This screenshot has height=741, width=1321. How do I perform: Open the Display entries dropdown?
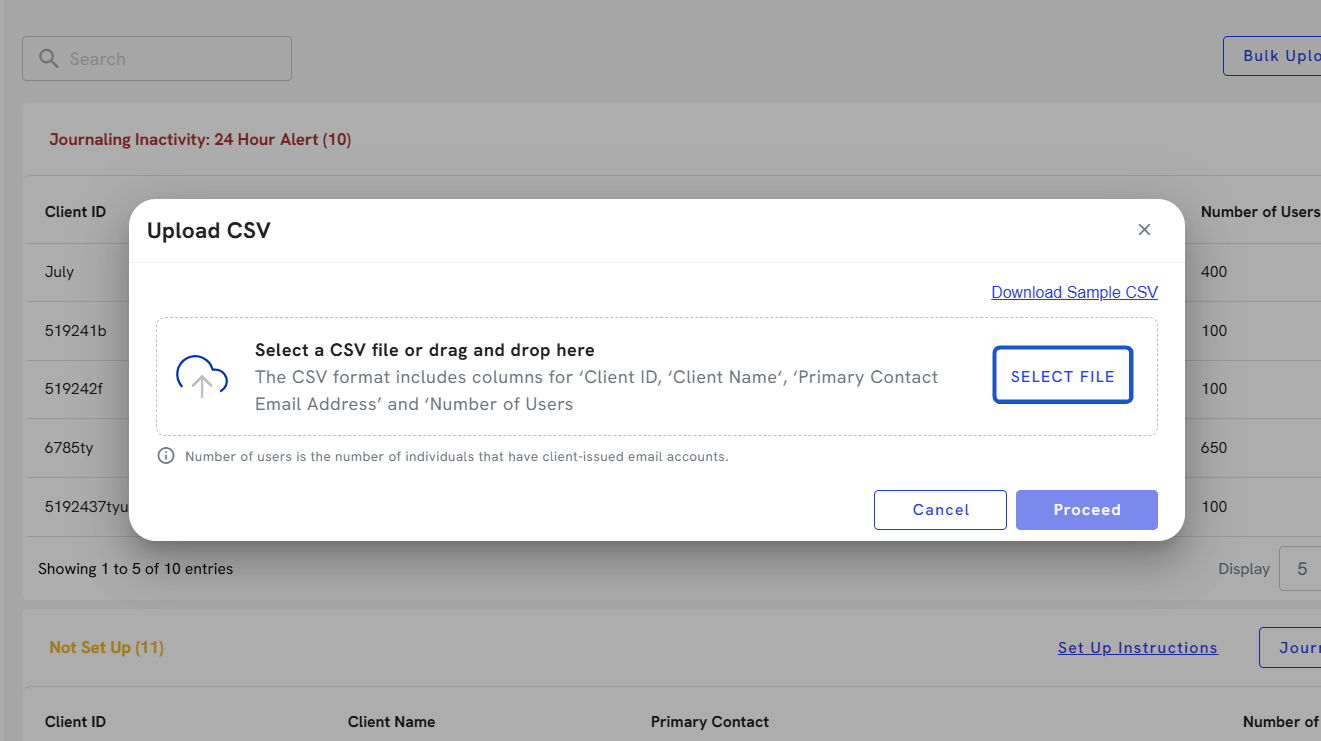pyautogui.click(x=1300, y=569)
